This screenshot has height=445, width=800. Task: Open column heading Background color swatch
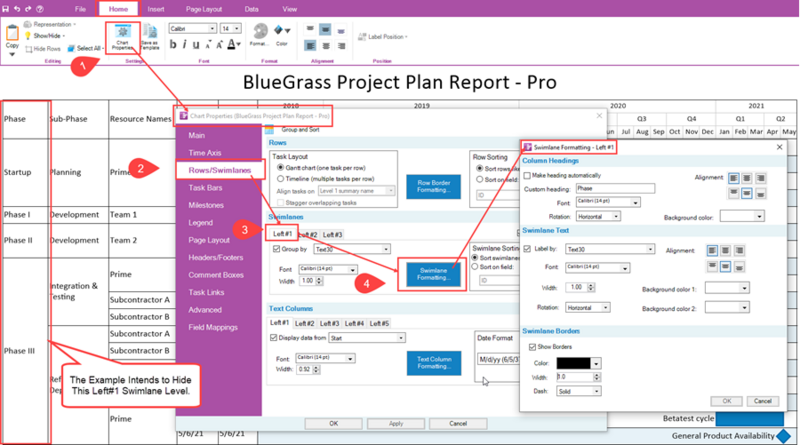(742, 216)
